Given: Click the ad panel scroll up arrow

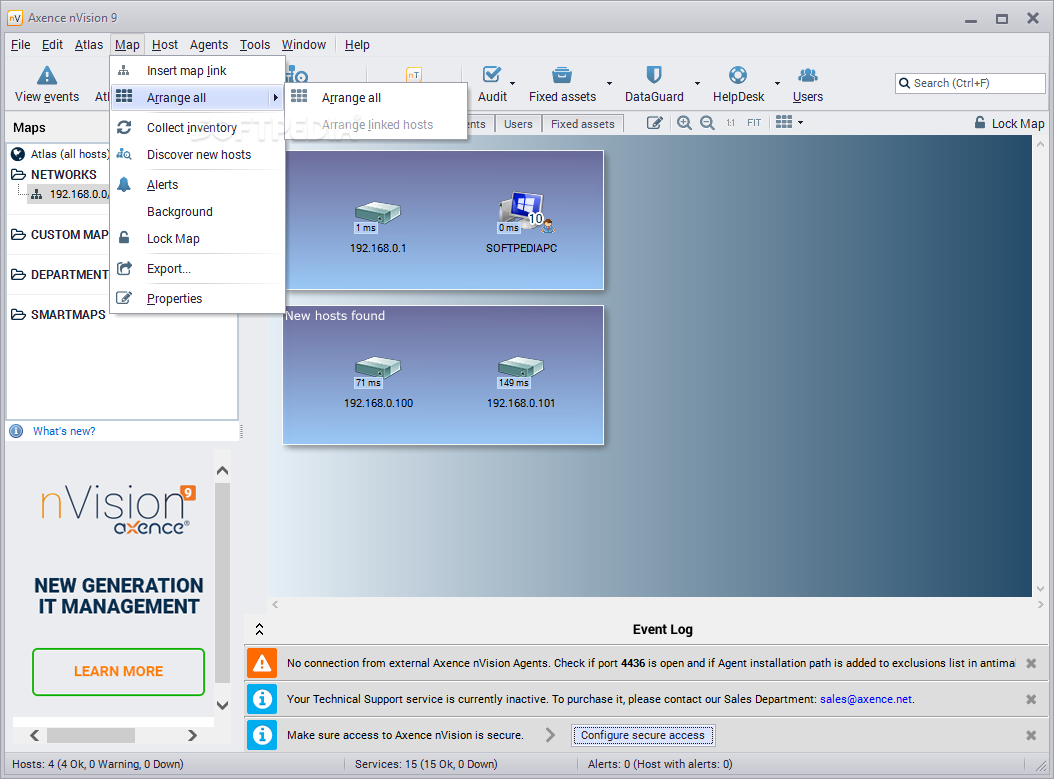Looking at the screenshot, I should [222, 470].
